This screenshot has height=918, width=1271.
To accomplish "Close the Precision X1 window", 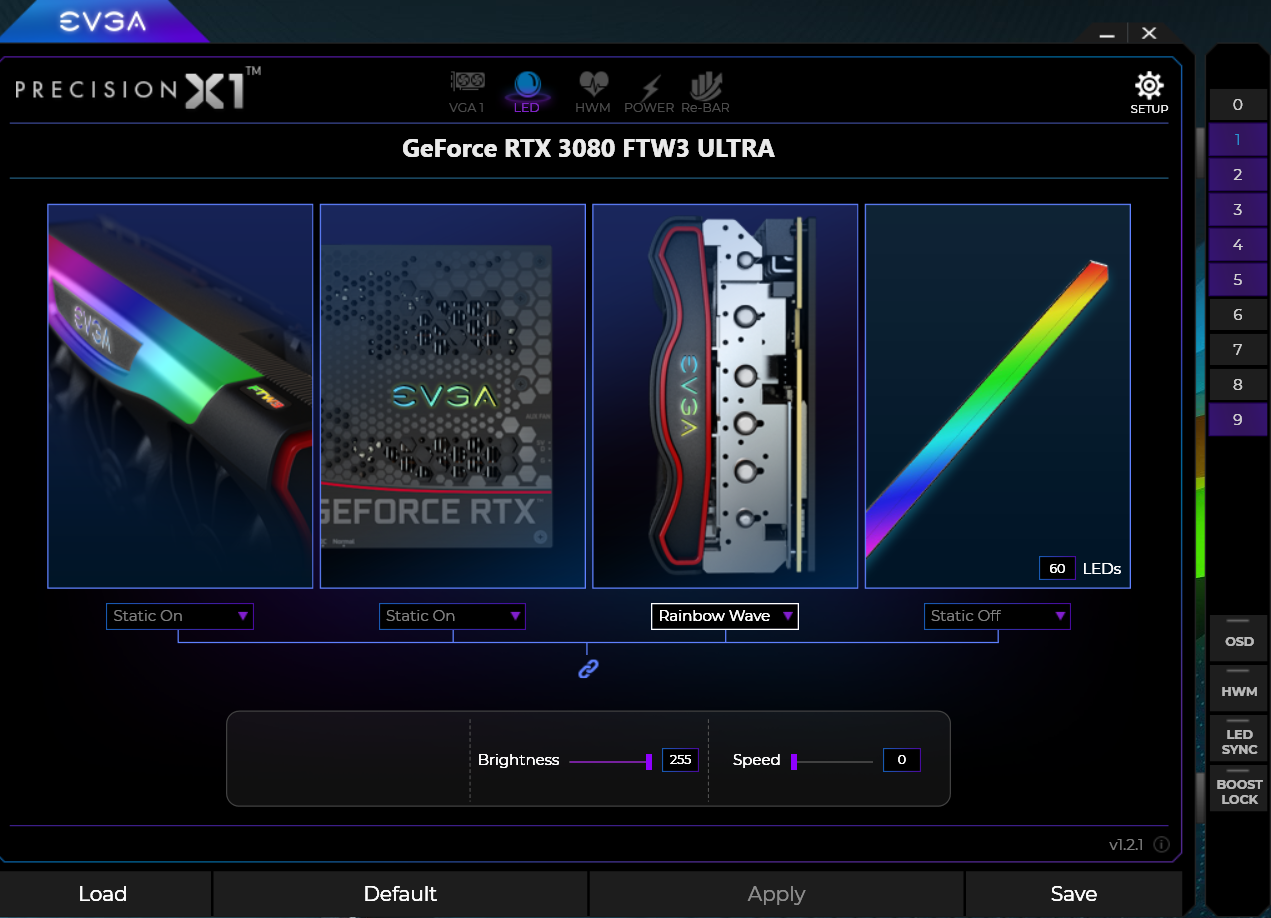I will click(x=1149, y=33).
